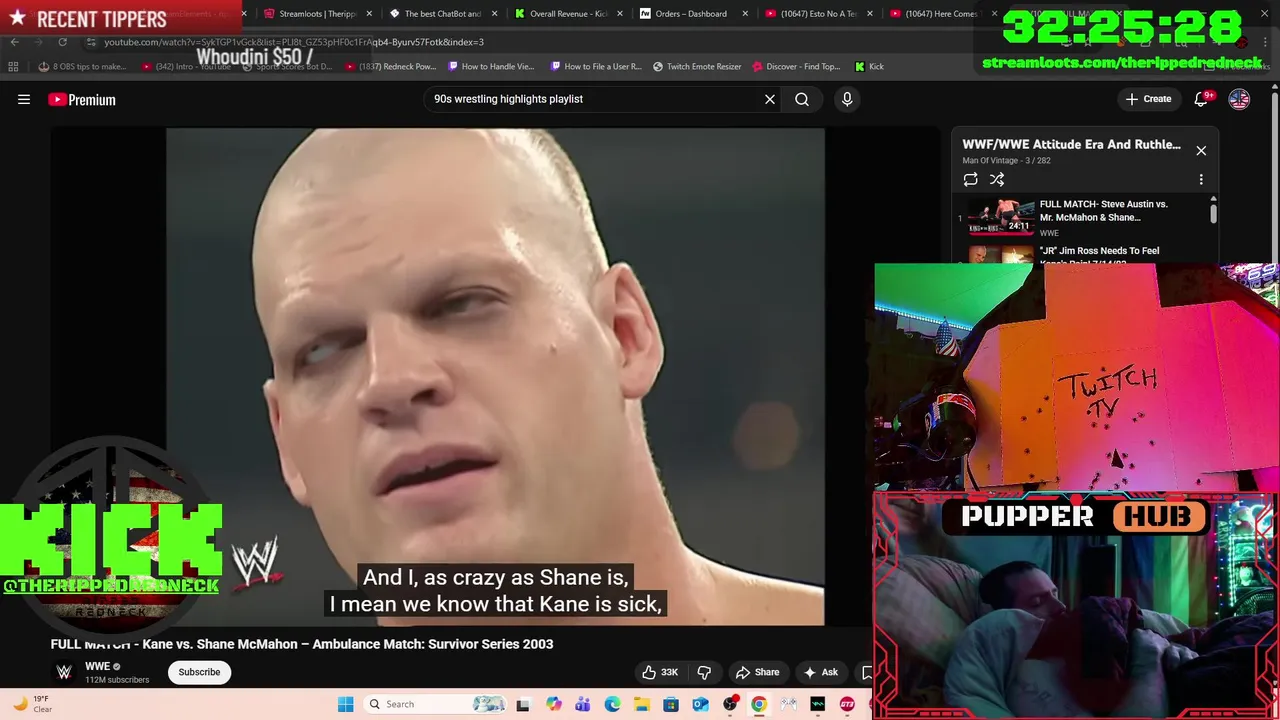Image resolution: width=1280 pixels, height=720 pixels.
Task: Toggle playlist shuffle
Action: point(997,179)
